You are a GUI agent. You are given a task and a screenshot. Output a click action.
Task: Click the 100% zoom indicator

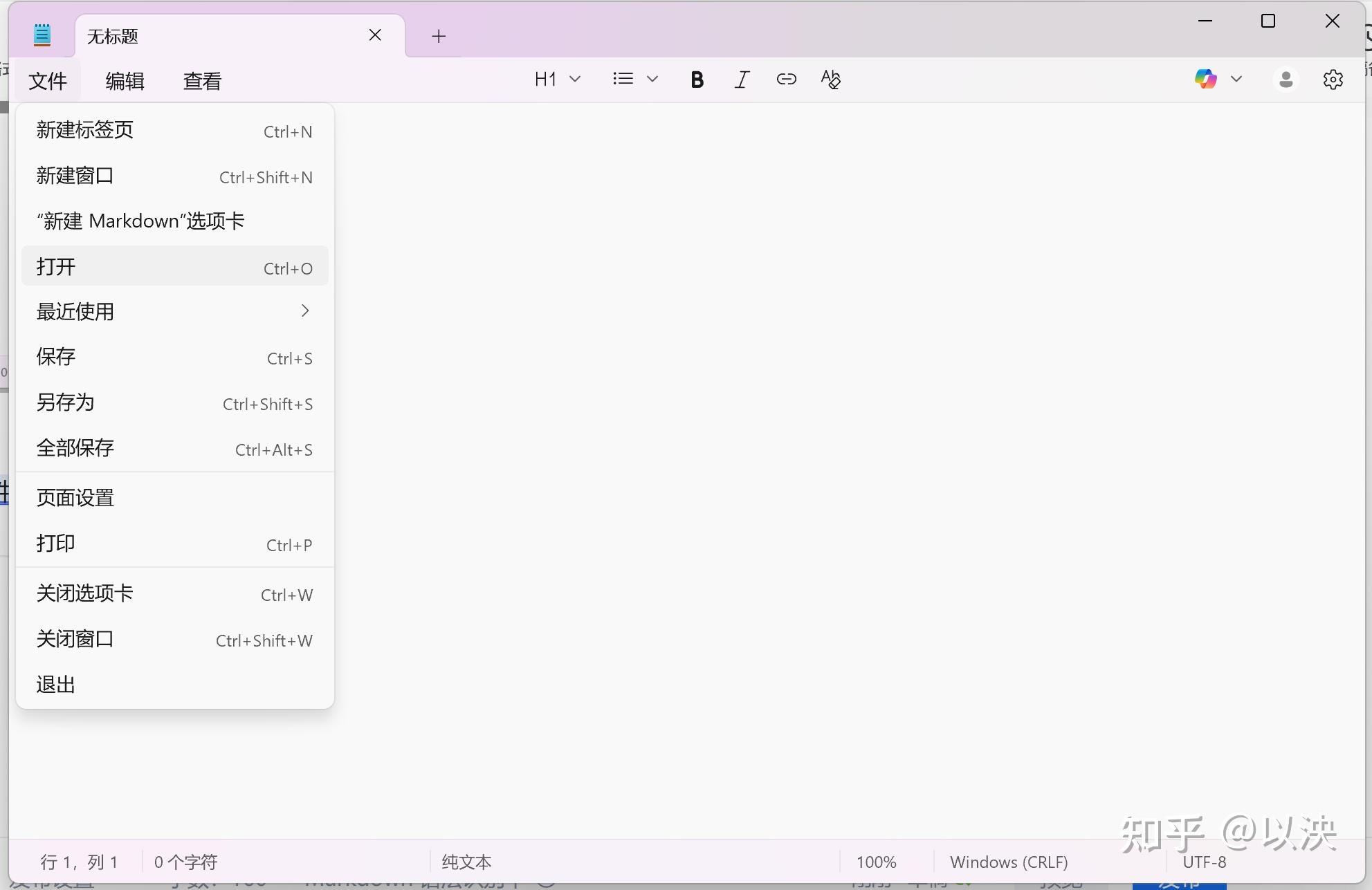tap(875, 862)
